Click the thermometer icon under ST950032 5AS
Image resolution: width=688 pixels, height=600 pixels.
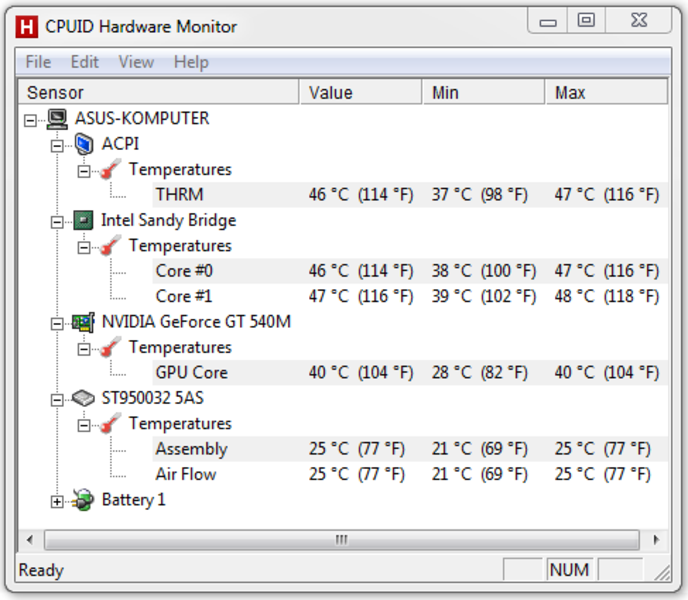click(111, 424)
